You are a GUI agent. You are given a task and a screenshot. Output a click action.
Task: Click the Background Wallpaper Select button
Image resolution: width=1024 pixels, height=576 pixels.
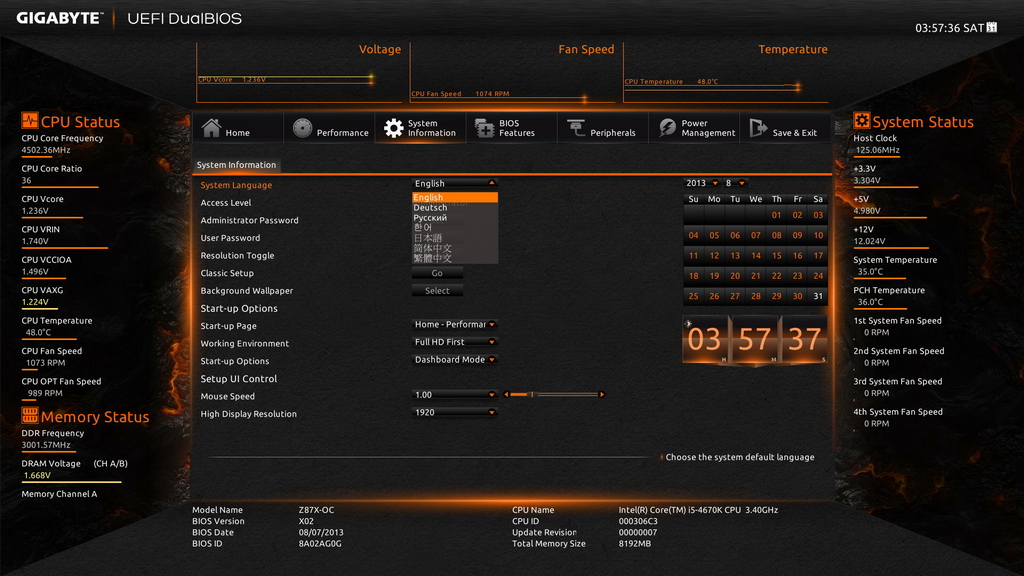click(437, 291)
